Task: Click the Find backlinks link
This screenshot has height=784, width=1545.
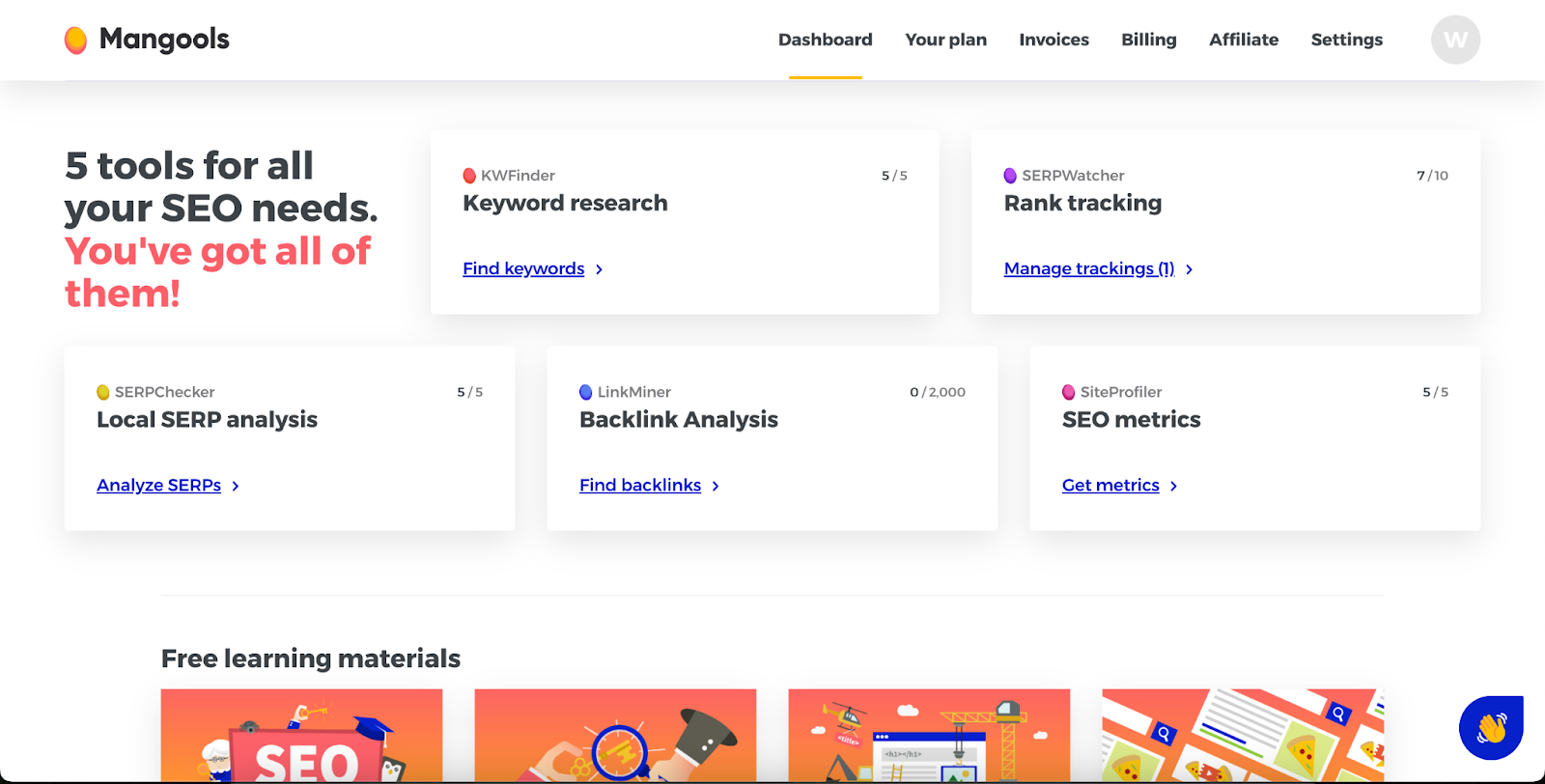Action: 640,485
